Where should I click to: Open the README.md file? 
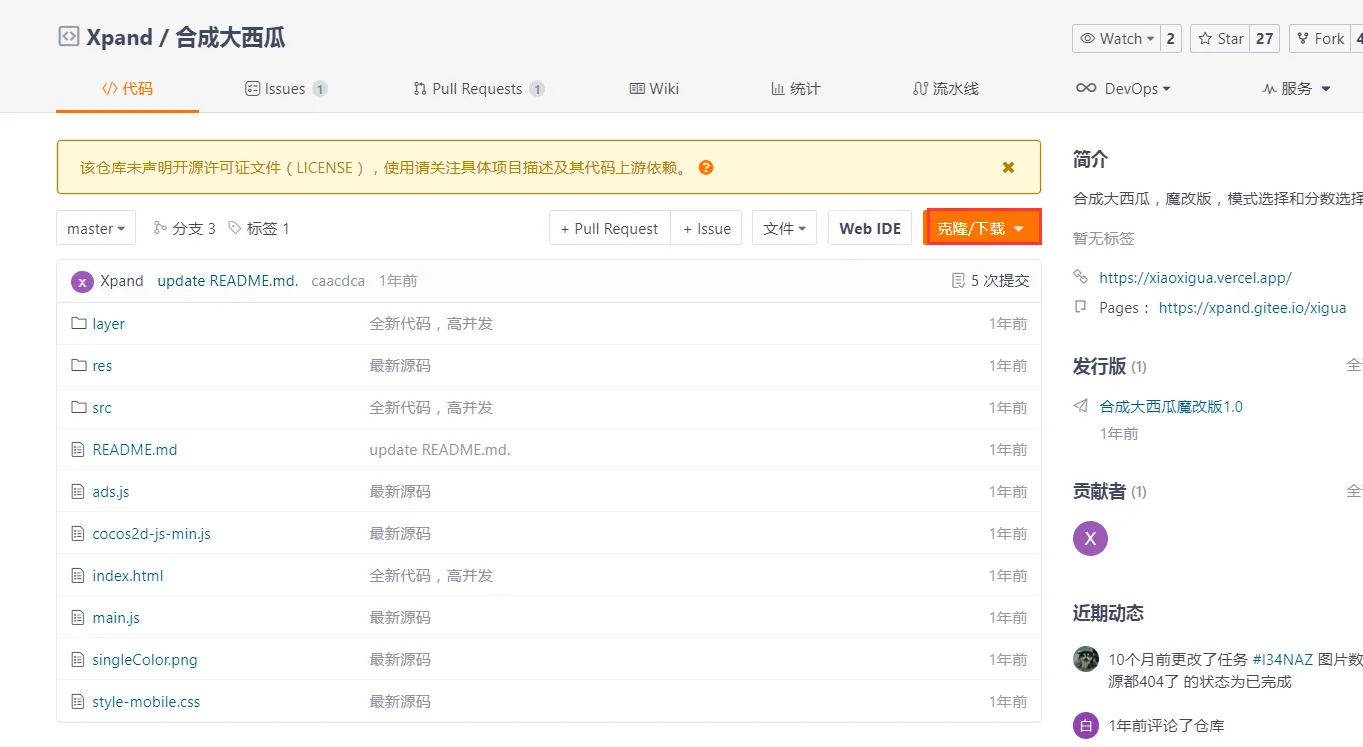tap(135, 450)
